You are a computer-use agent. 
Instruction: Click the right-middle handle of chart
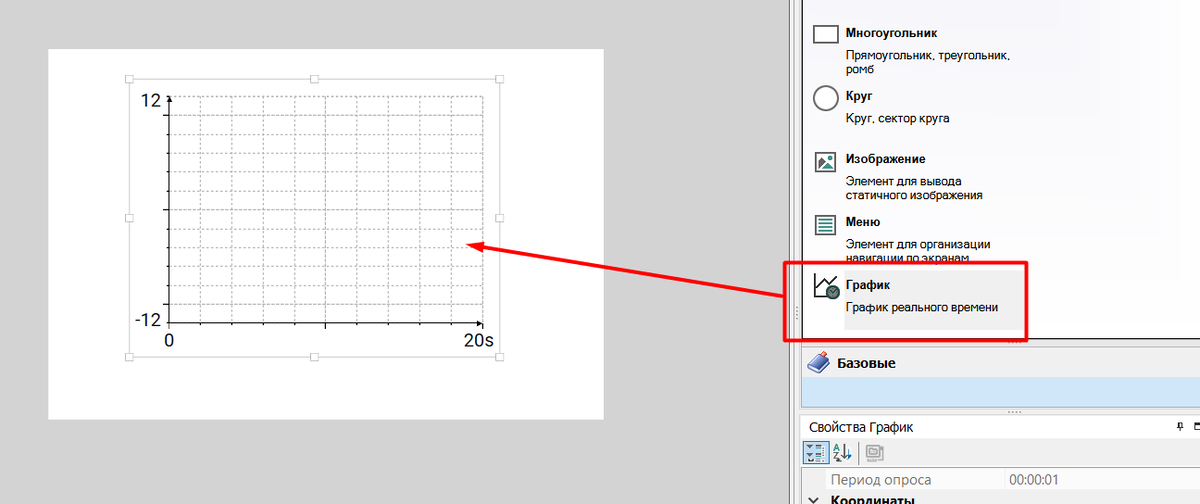point(500,217)
